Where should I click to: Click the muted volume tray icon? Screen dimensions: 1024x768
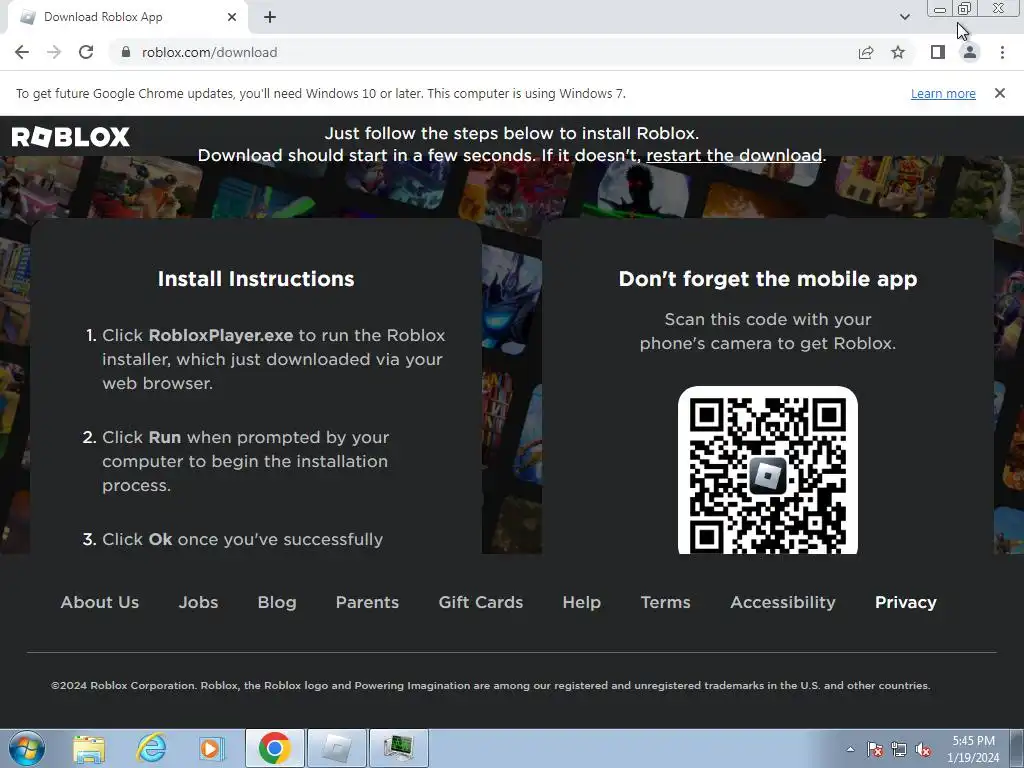pyautogui.click(x=923, y=749)
